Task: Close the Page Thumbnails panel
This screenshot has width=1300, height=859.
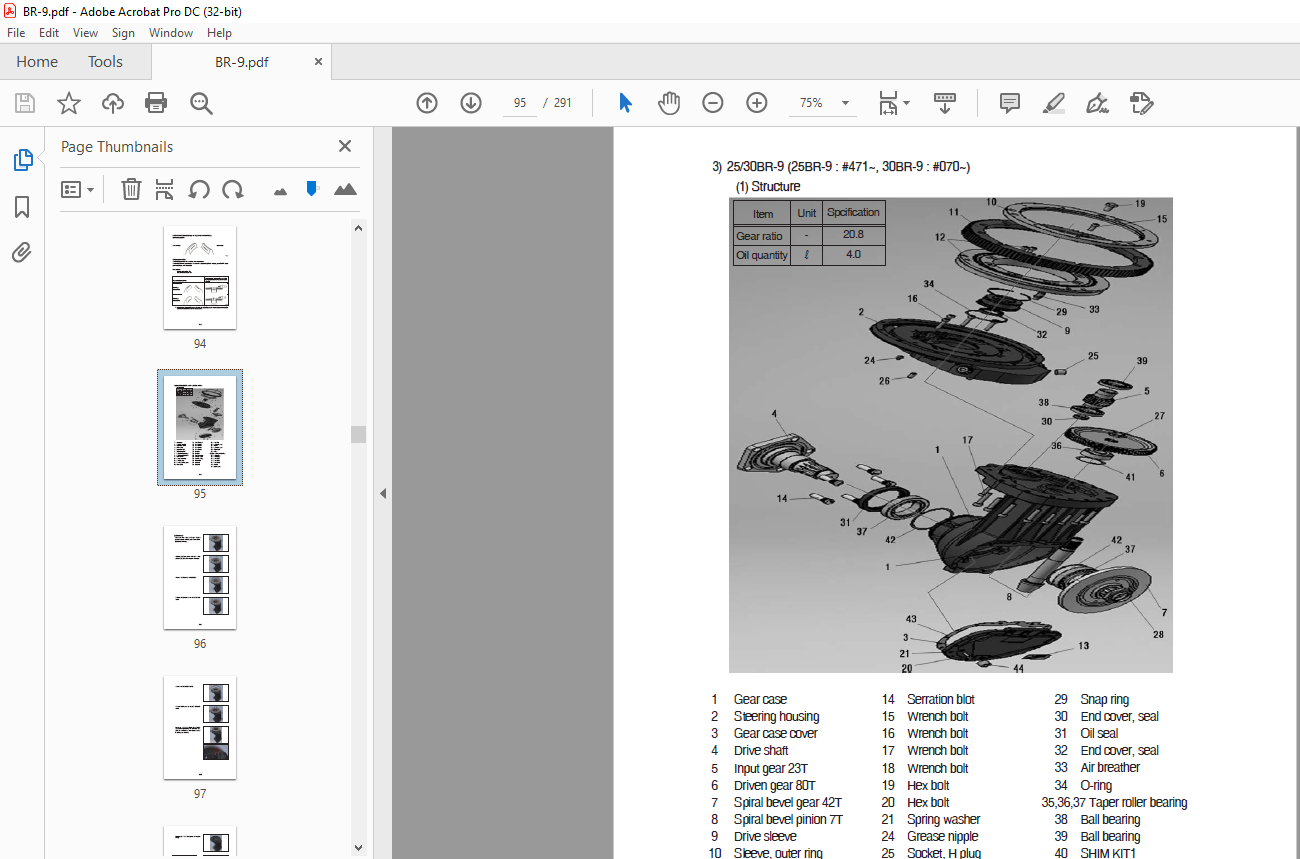Action: pos(345,146)
